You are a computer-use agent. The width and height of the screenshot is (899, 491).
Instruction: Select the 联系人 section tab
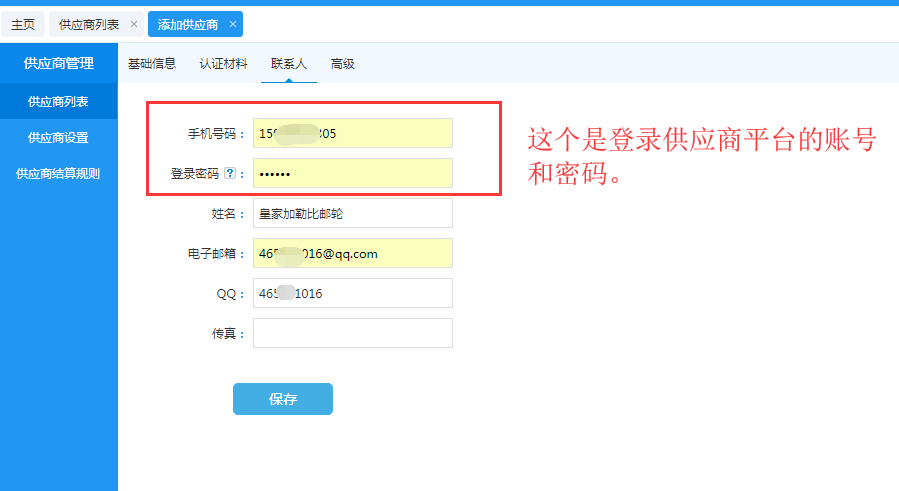pos(288,64)
